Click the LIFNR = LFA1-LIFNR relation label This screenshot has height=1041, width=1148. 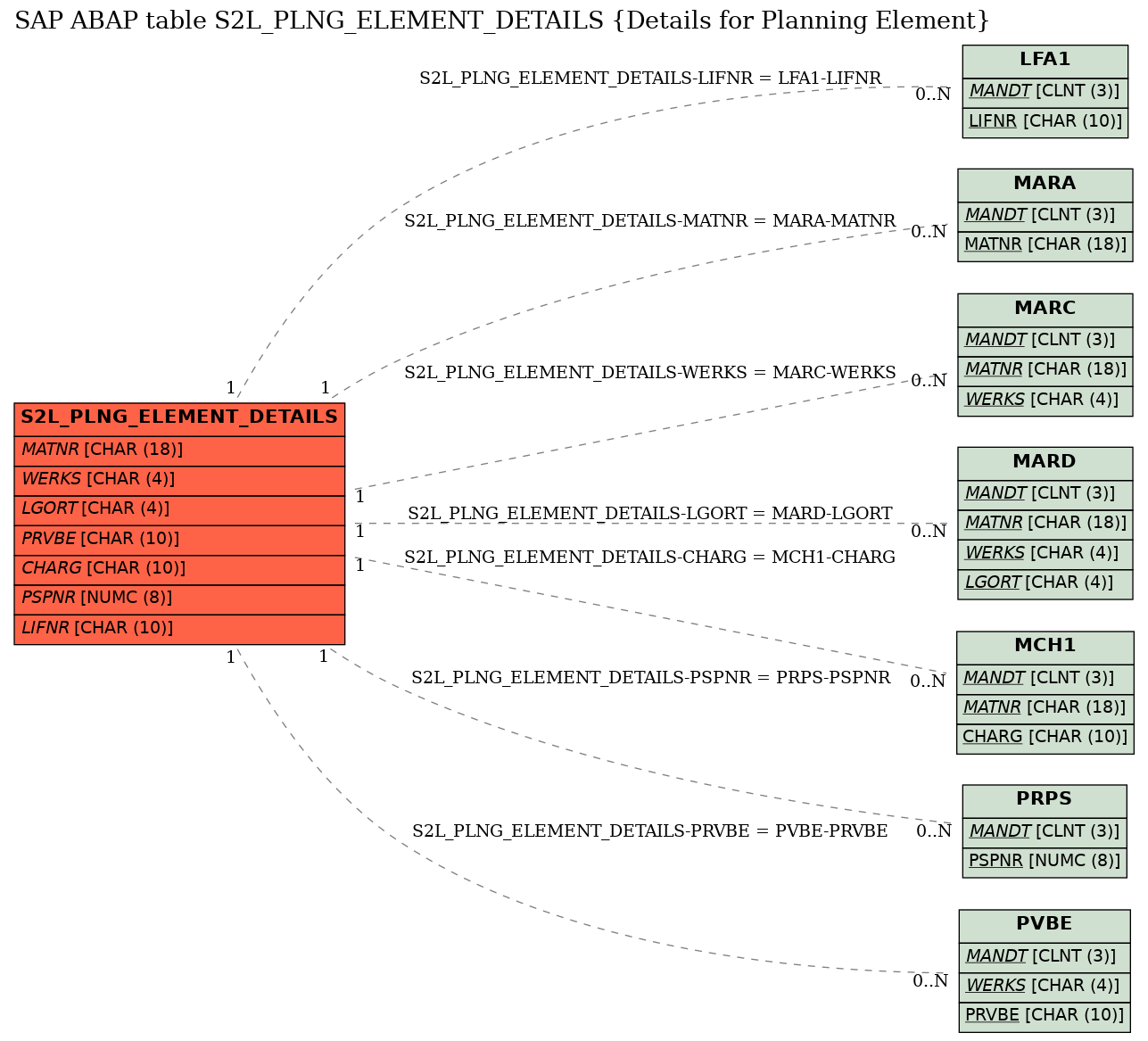coord(650,78)
